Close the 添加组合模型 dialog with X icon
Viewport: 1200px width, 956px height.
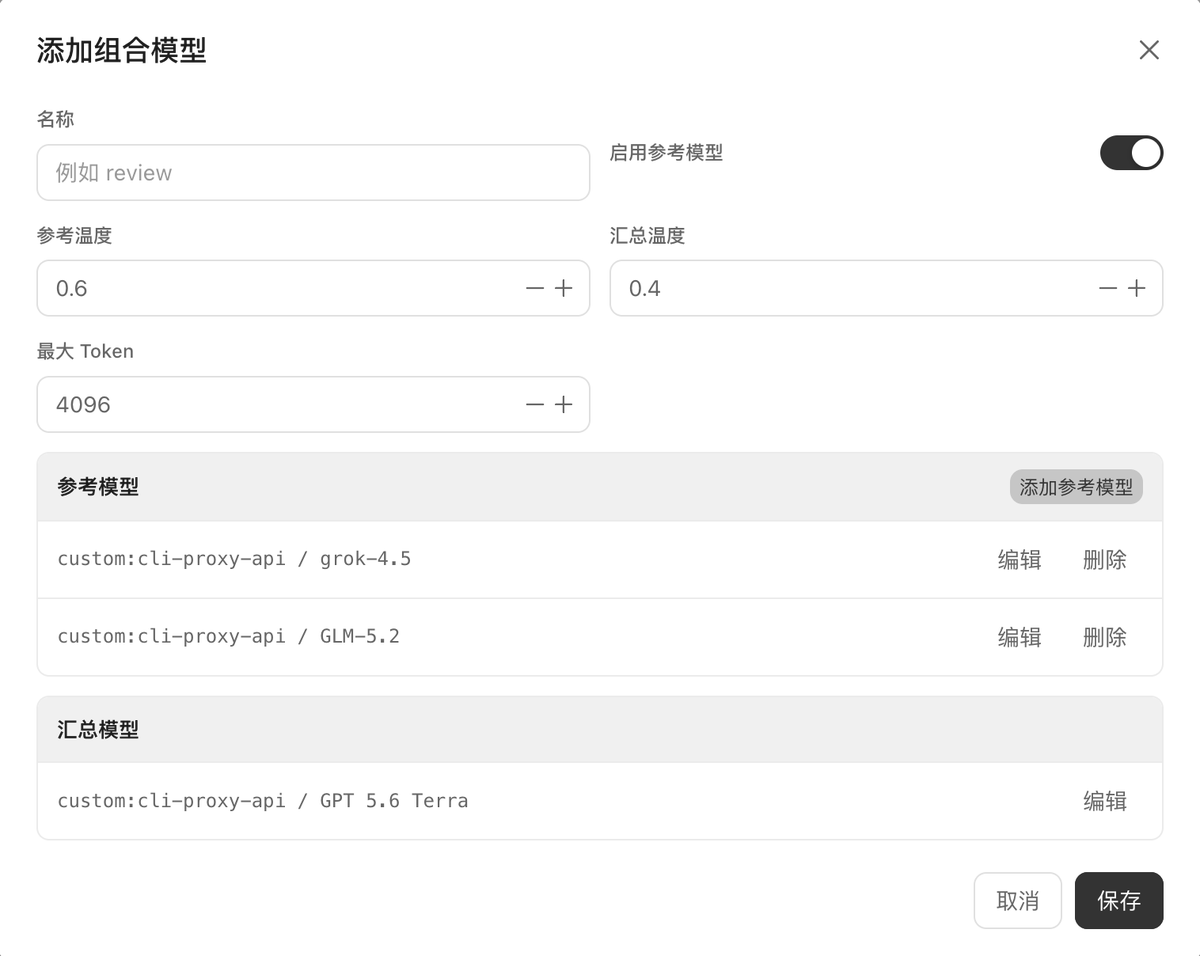(1149, 50)
